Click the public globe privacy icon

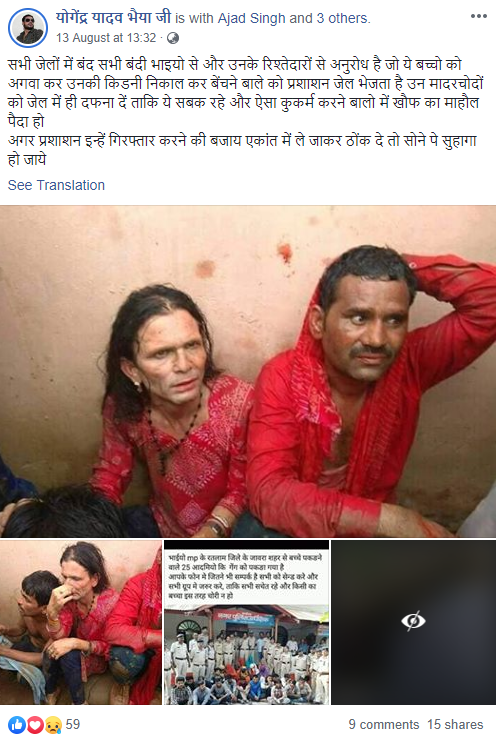coord(173,38)
